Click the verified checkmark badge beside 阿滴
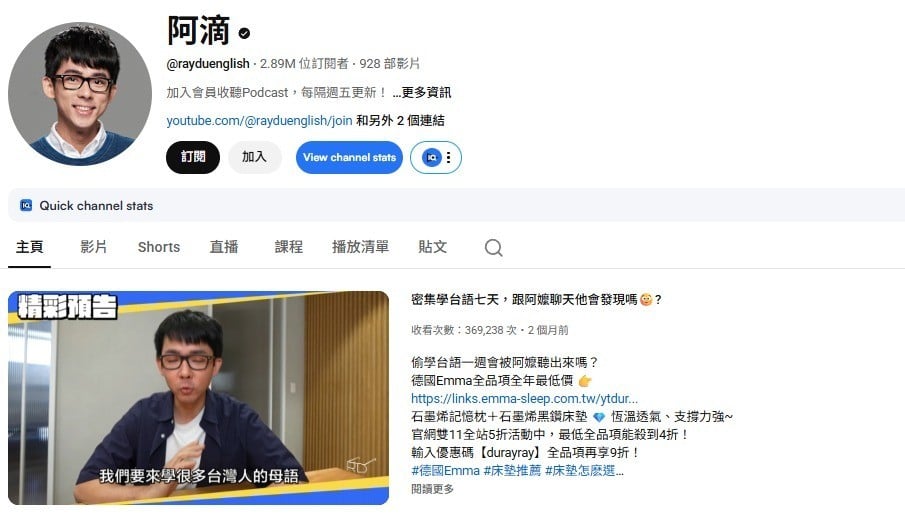 coord(244,33)
